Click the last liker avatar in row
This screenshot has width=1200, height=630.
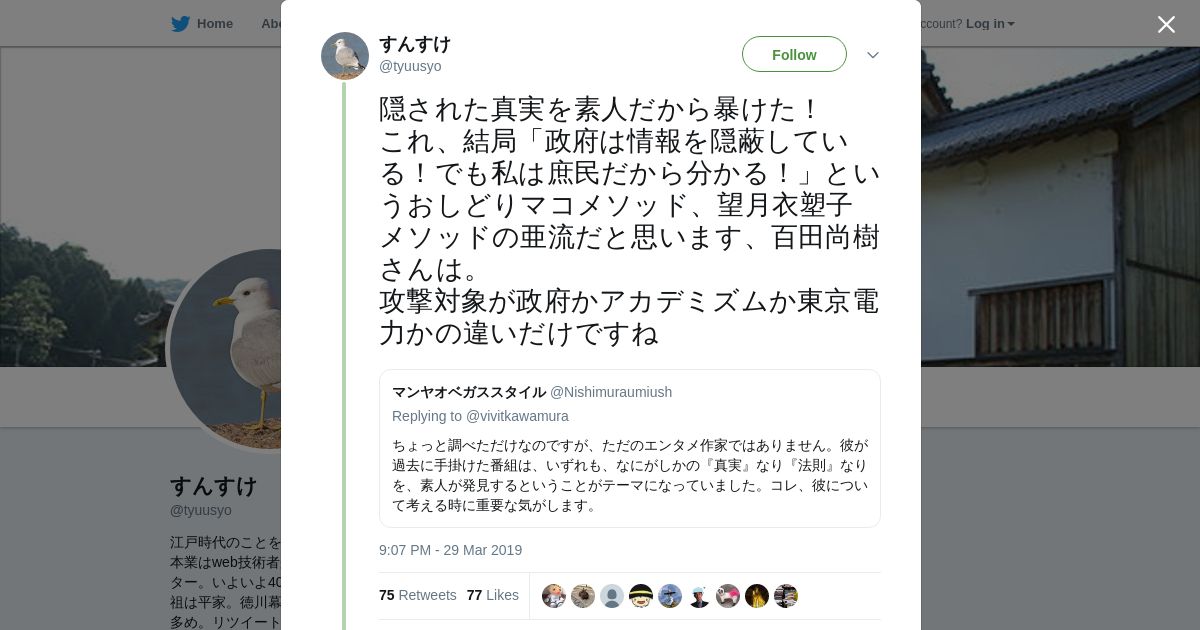pyautogui.click(x=786, y=596)
